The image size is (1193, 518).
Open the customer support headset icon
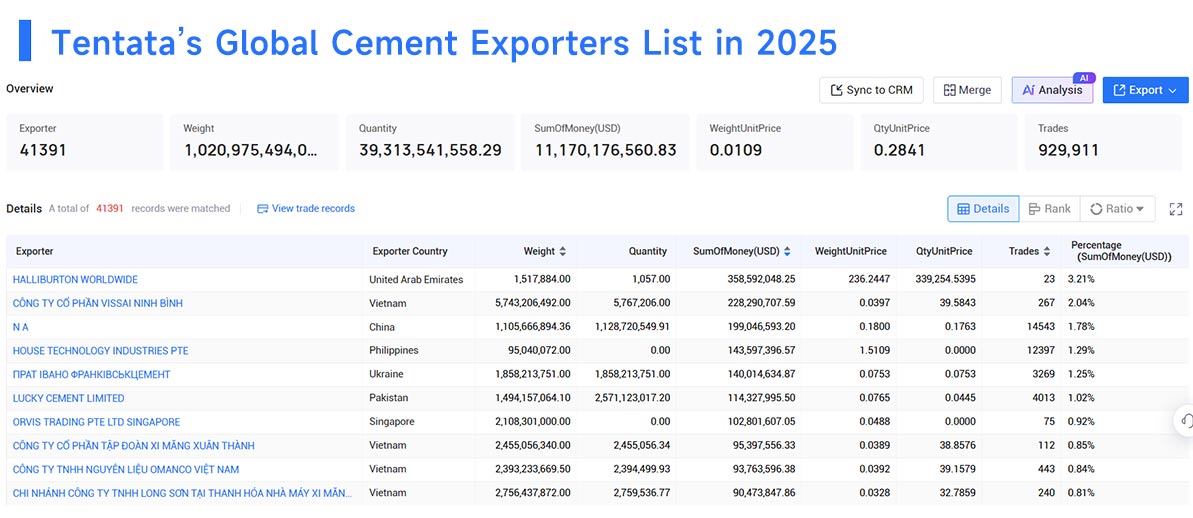pos(1185,421)
